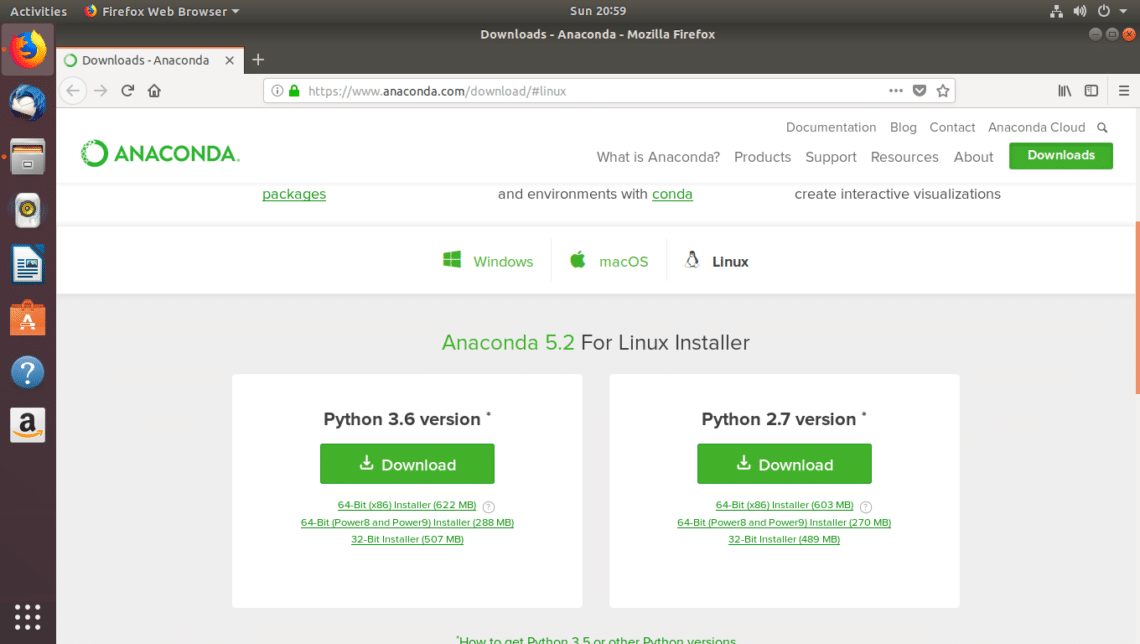Open Thunderbird mail from the dock
1140x644 pixels.
pos(28,102)
